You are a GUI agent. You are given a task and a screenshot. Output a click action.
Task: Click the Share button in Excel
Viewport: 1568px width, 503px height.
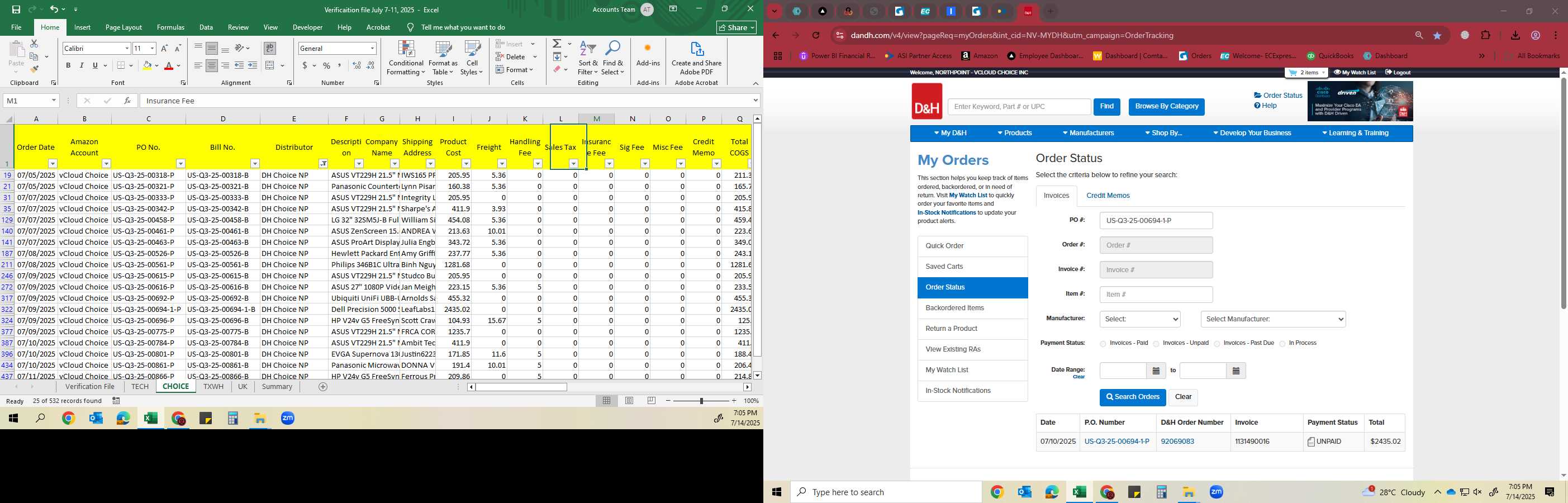736,27
